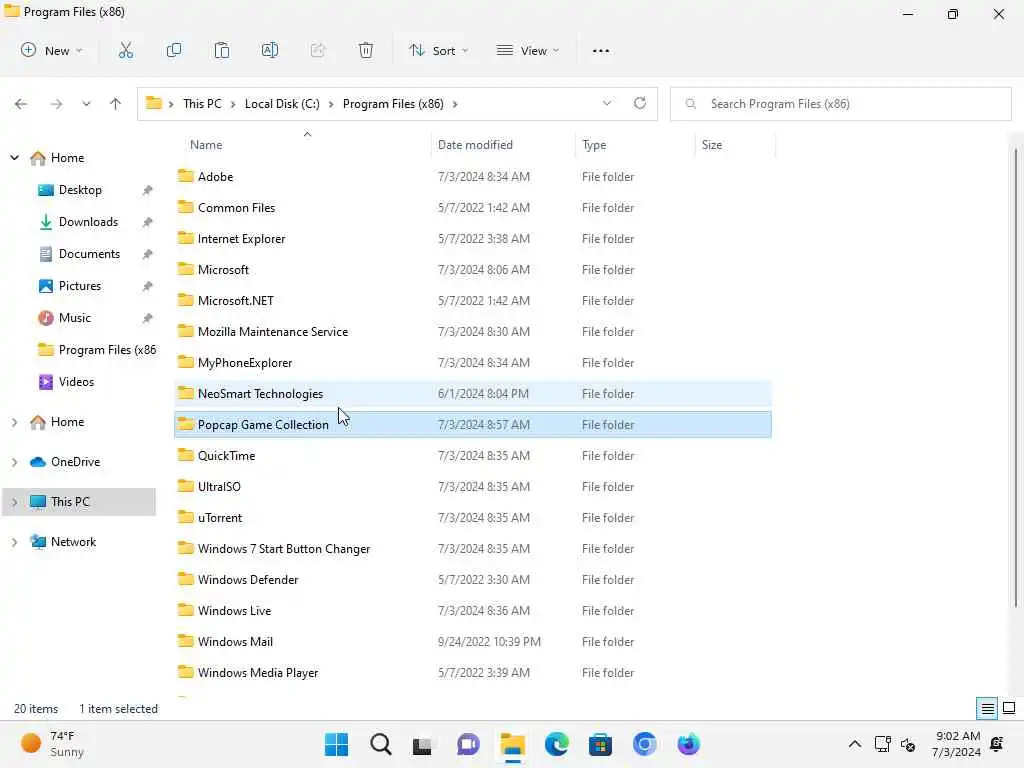This screenshot has height=768, width=1024.
Task: Select the Windows Media Player folder
Action: pos(473,673)
